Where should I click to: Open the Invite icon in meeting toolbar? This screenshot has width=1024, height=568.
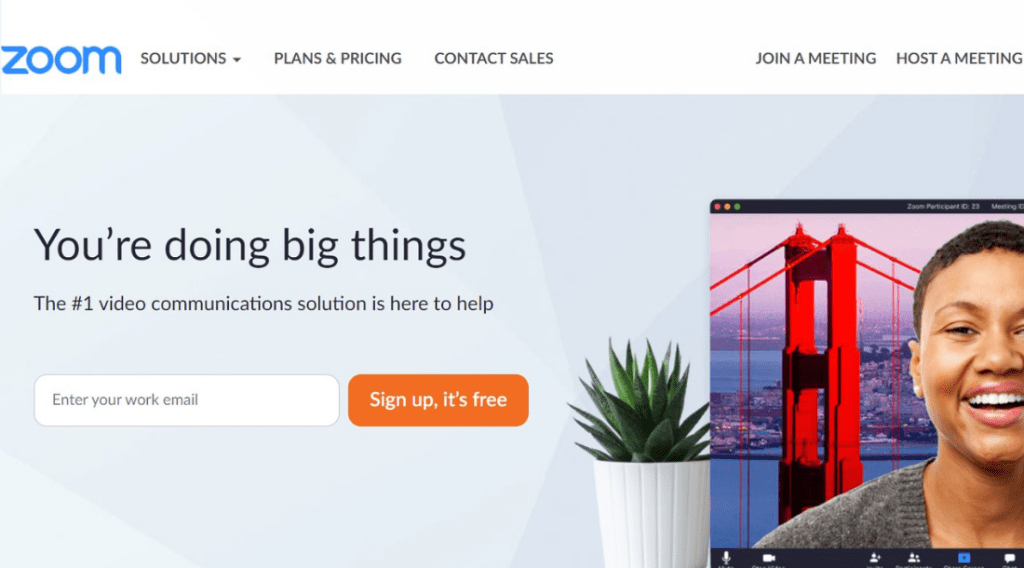874,558
